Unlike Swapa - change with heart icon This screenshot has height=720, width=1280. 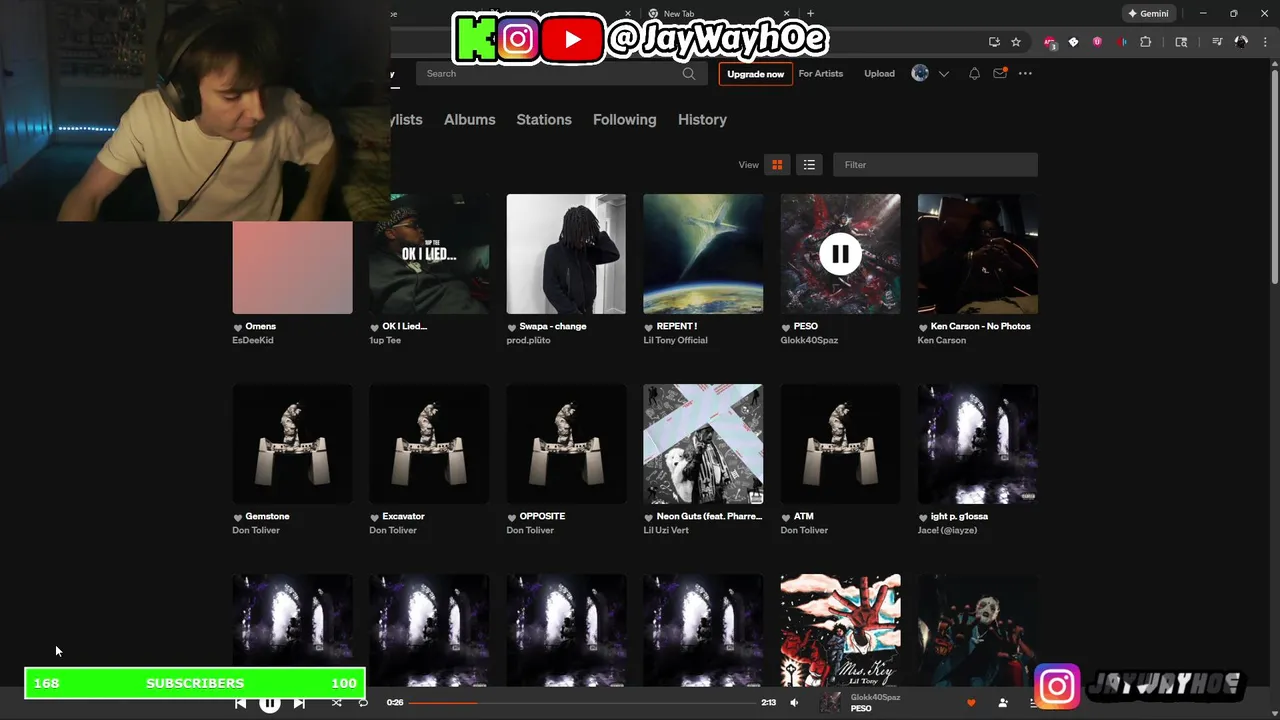point(512,327)
